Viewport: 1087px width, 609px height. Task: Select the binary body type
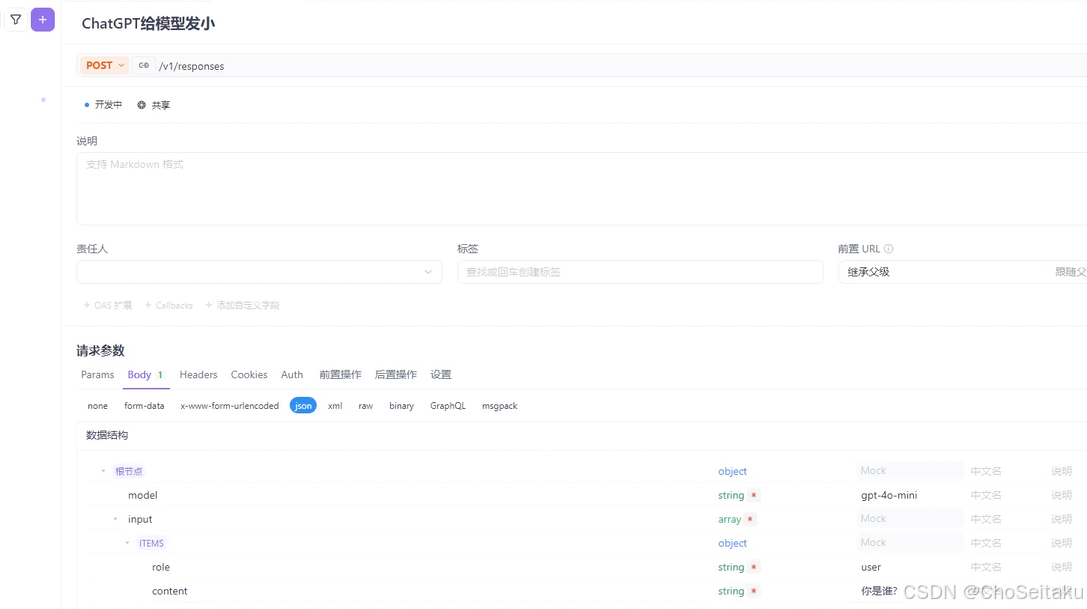coord(401,406)
